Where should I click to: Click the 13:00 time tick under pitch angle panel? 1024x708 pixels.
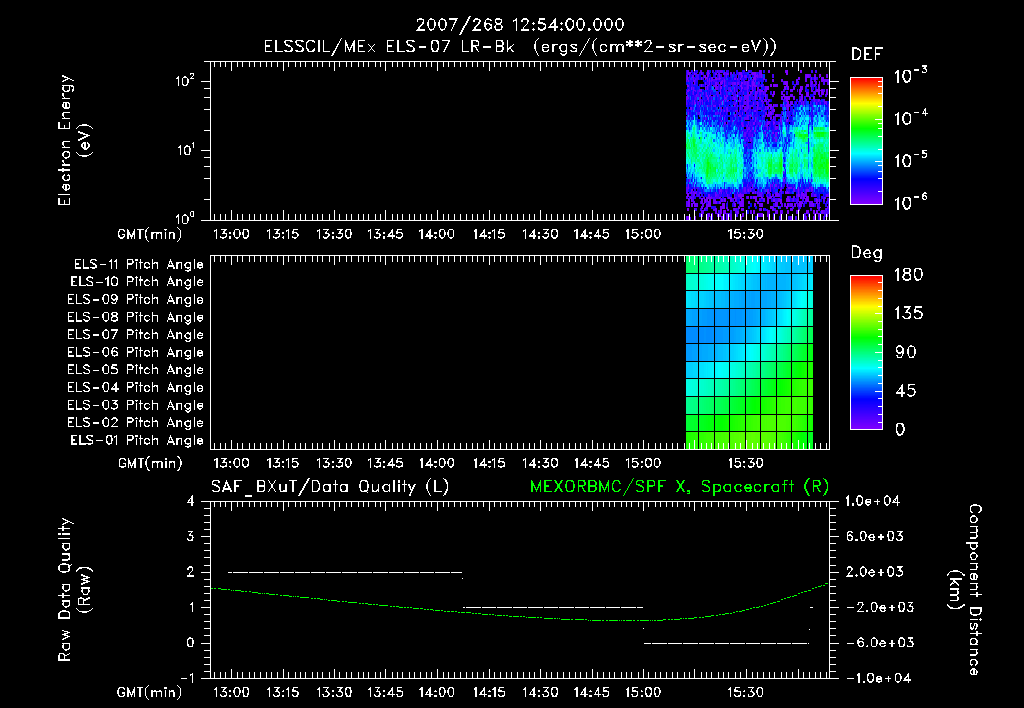point(231,464)
